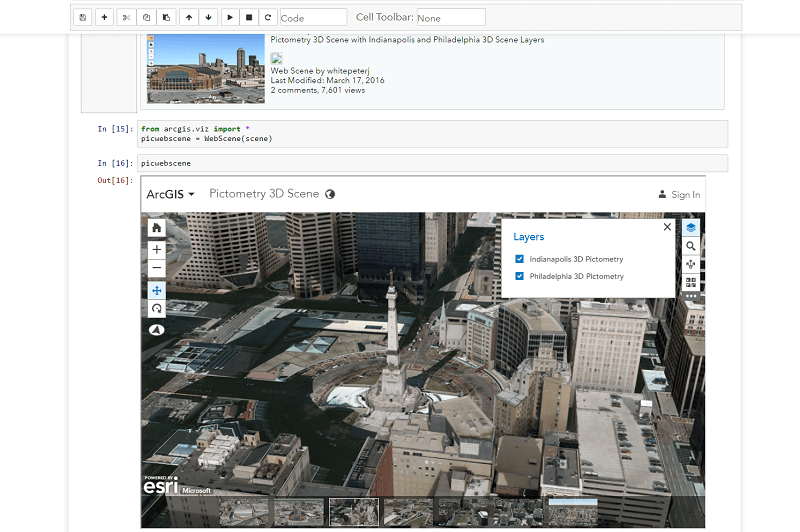Select the last slide thumbnail with sky

573,511
